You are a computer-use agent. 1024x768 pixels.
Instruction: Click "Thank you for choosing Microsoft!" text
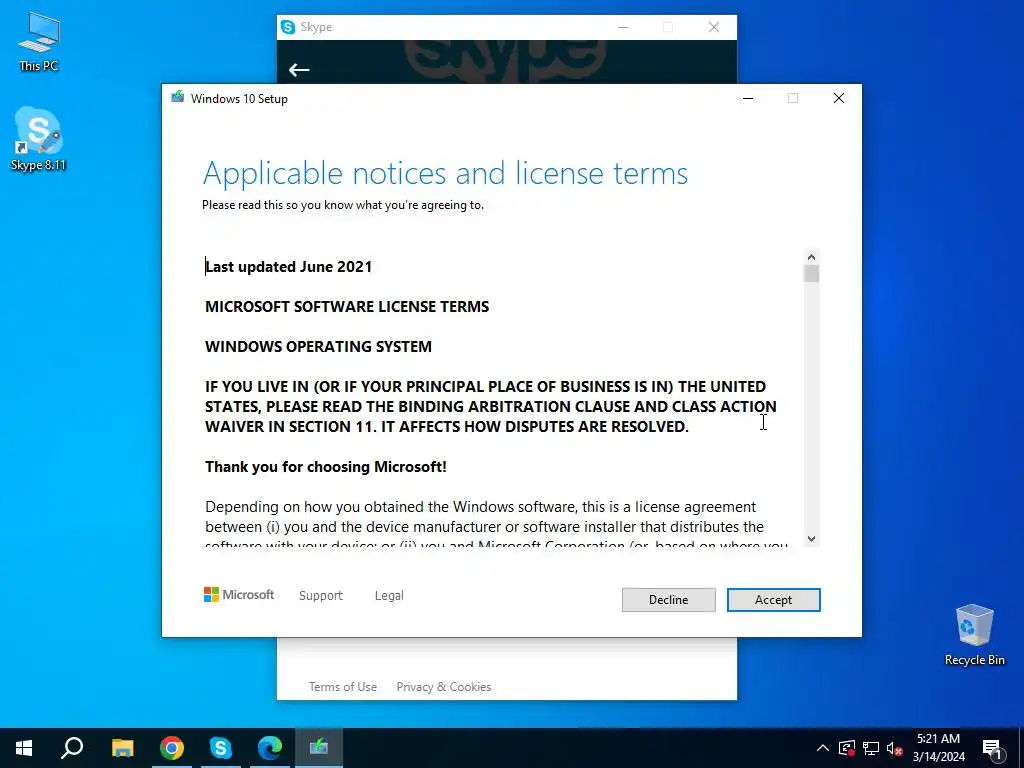click(x=326, y=466)
